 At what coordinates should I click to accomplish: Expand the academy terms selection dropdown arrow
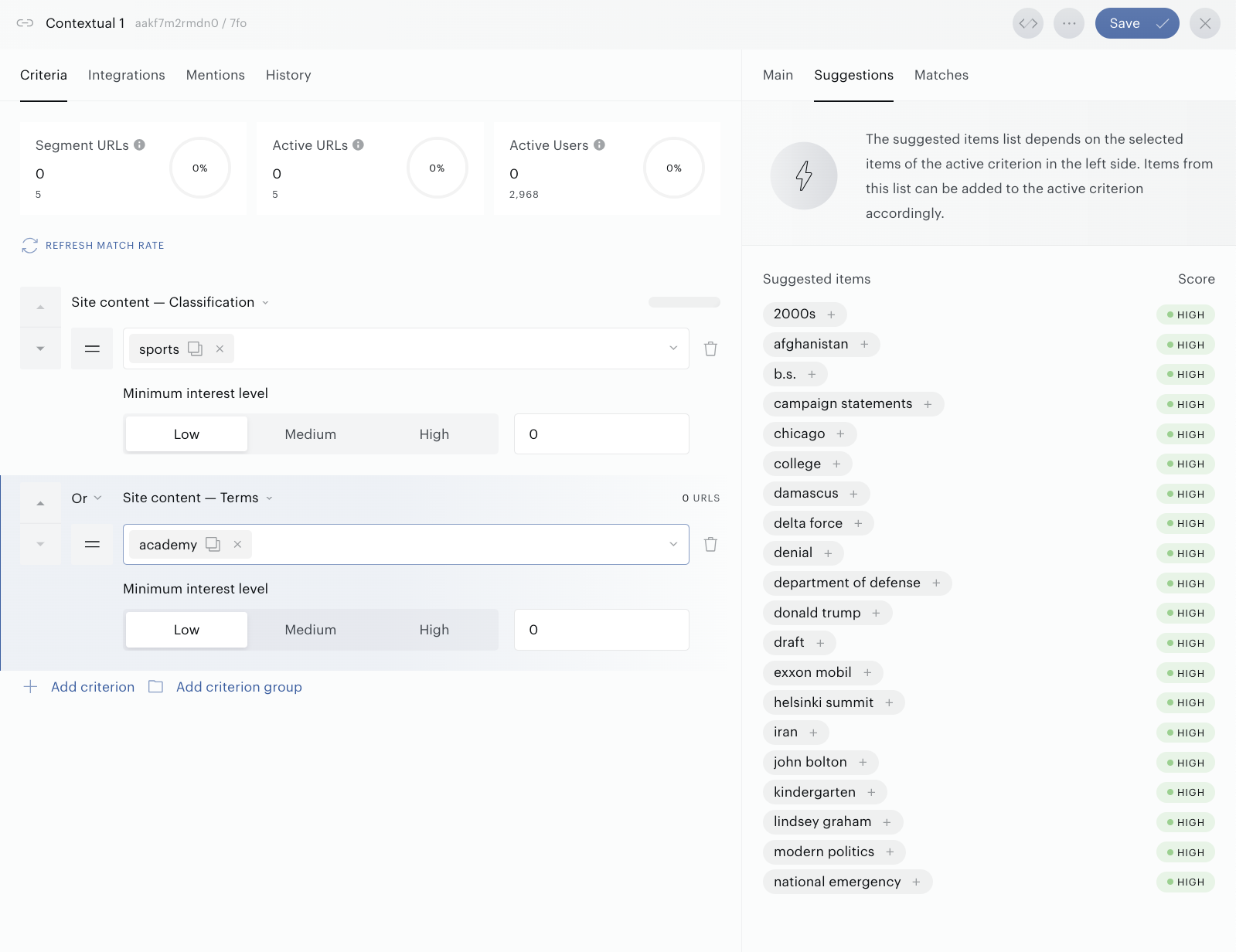pos(673,545)
